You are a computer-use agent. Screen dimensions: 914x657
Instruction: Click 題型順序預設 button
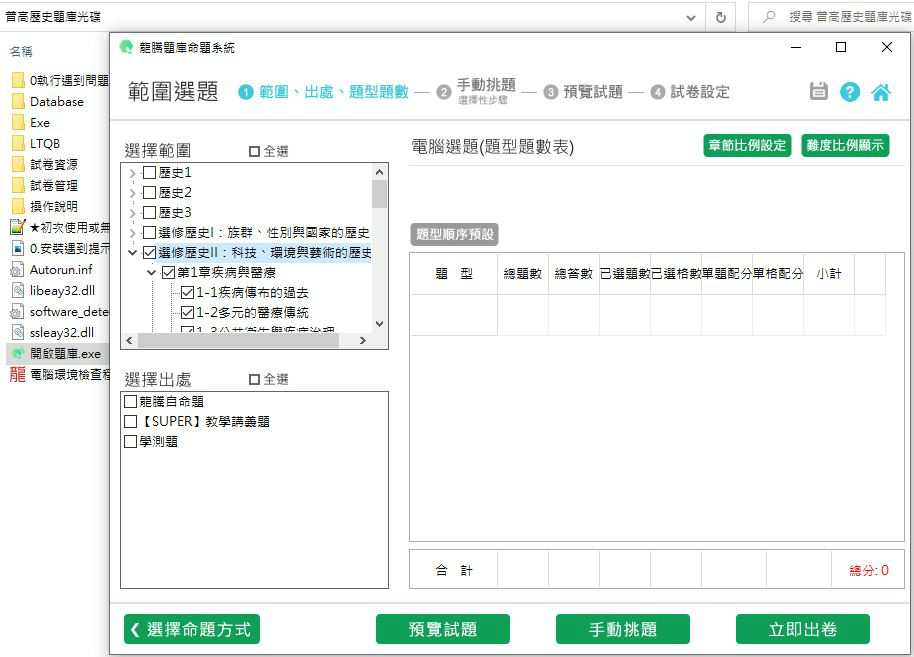pos(455,234)
